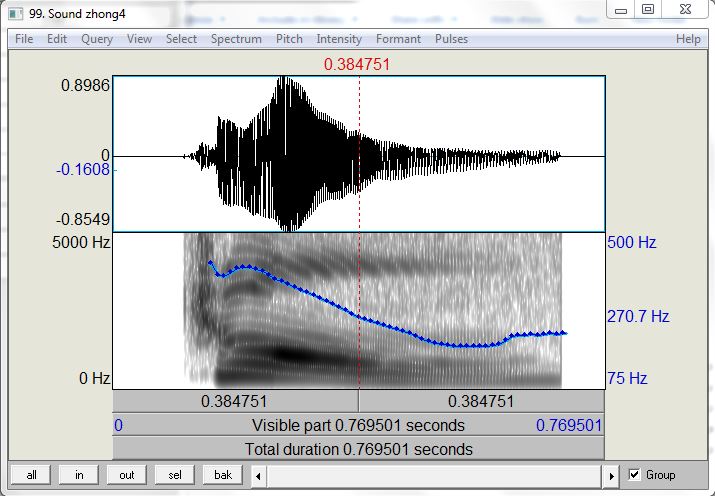Open the Query menu
The height and width of the screenshot is (496, 715).
point(97,39)
